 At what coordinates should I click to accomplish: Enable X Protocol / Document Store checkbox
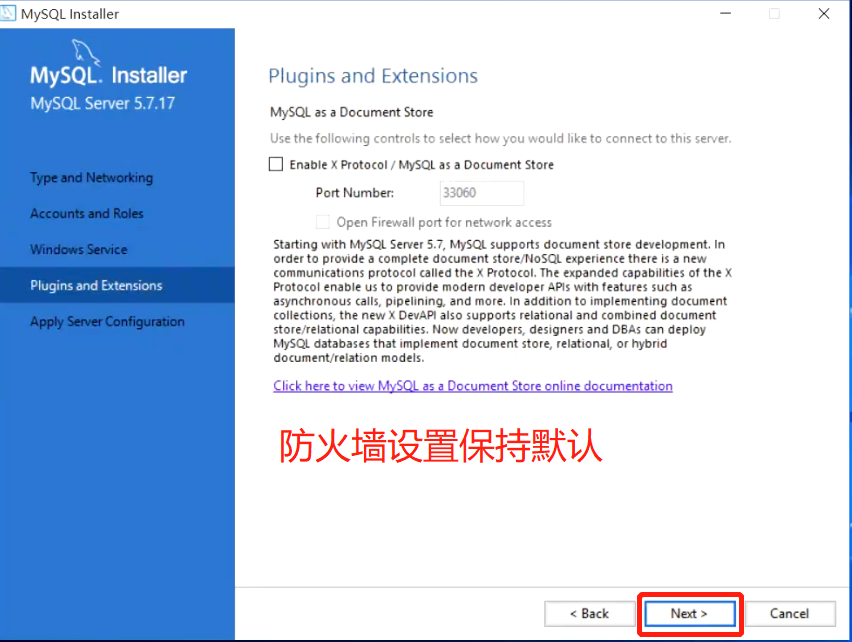tap(276, 164)
